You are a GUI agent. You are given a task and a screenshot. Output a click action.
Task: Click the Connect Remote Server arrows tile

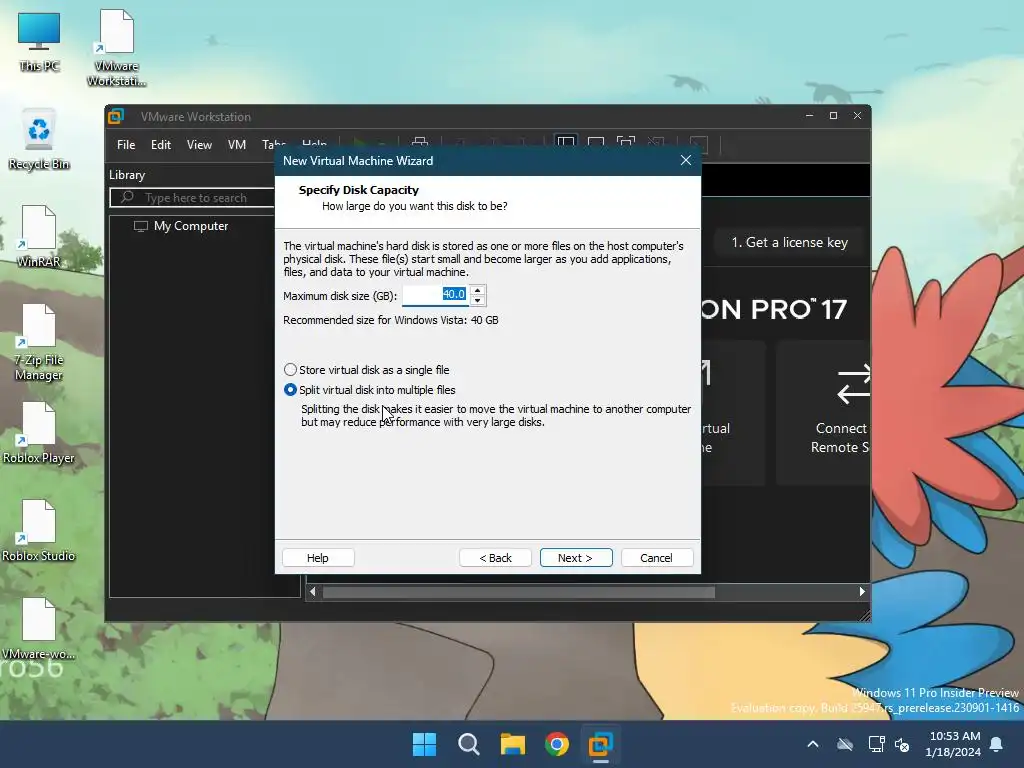[854, 385]
